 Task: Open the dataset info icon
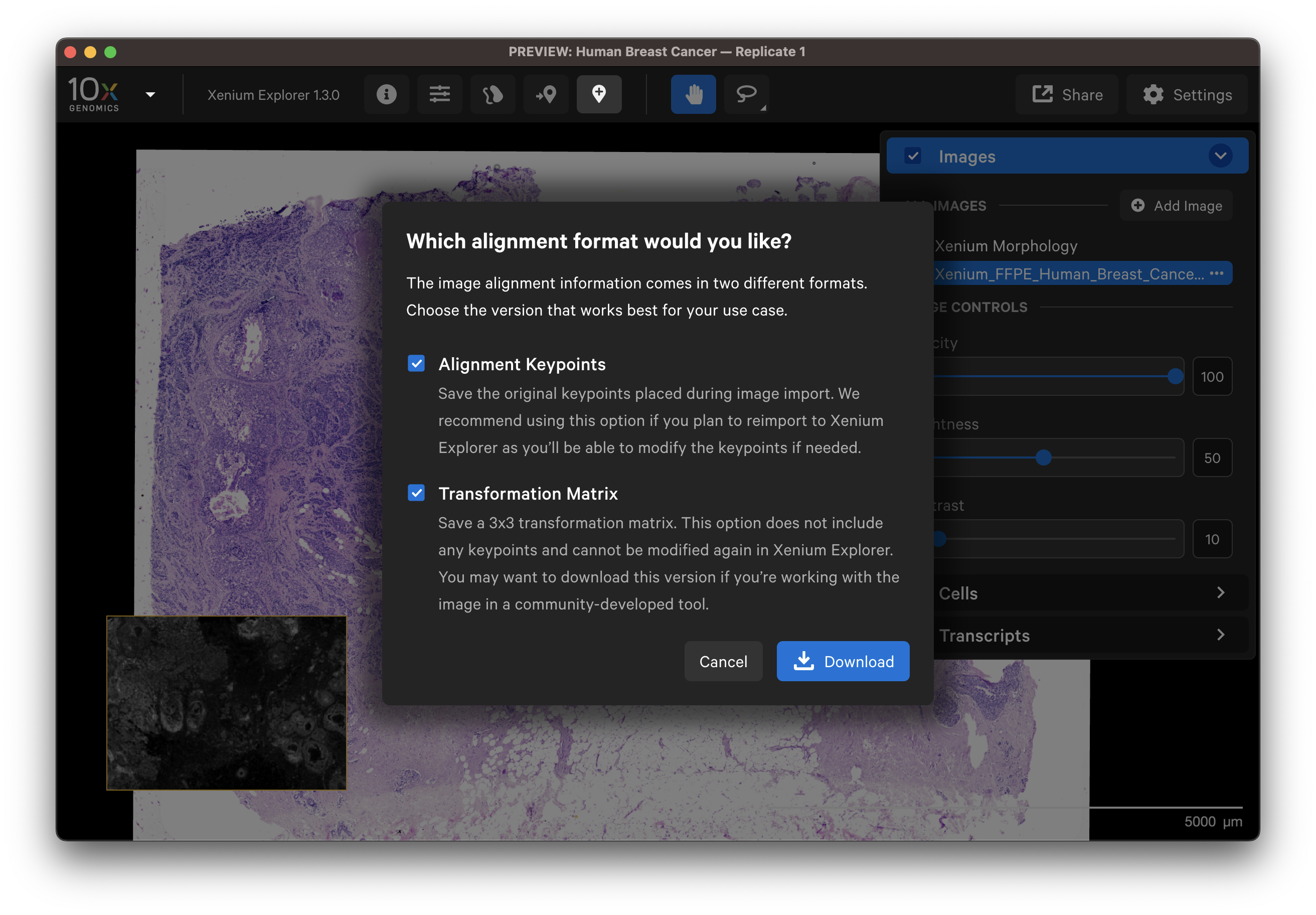pos(386,94)
